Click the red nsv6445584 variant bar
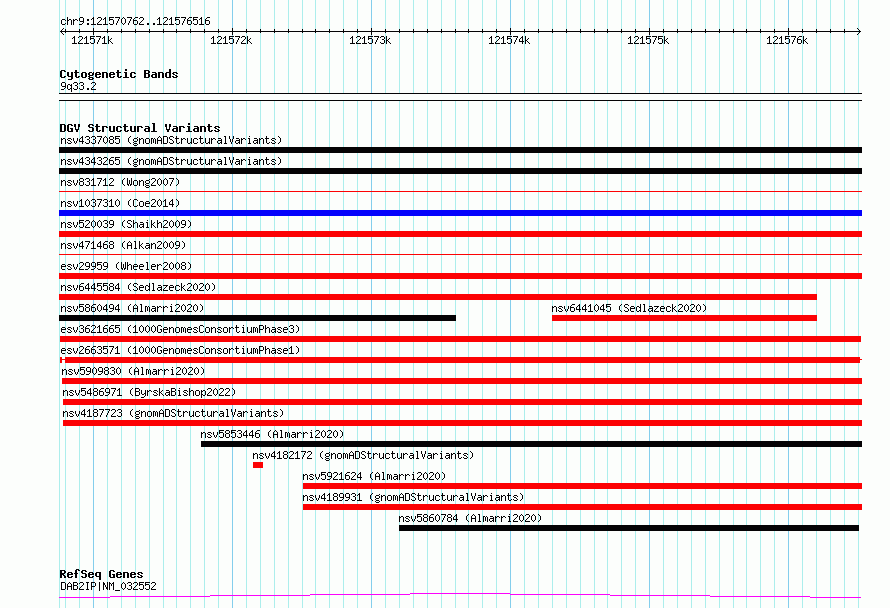Image resolution: width=890 pixels, height=608 pixels. (x=438, y=297)
